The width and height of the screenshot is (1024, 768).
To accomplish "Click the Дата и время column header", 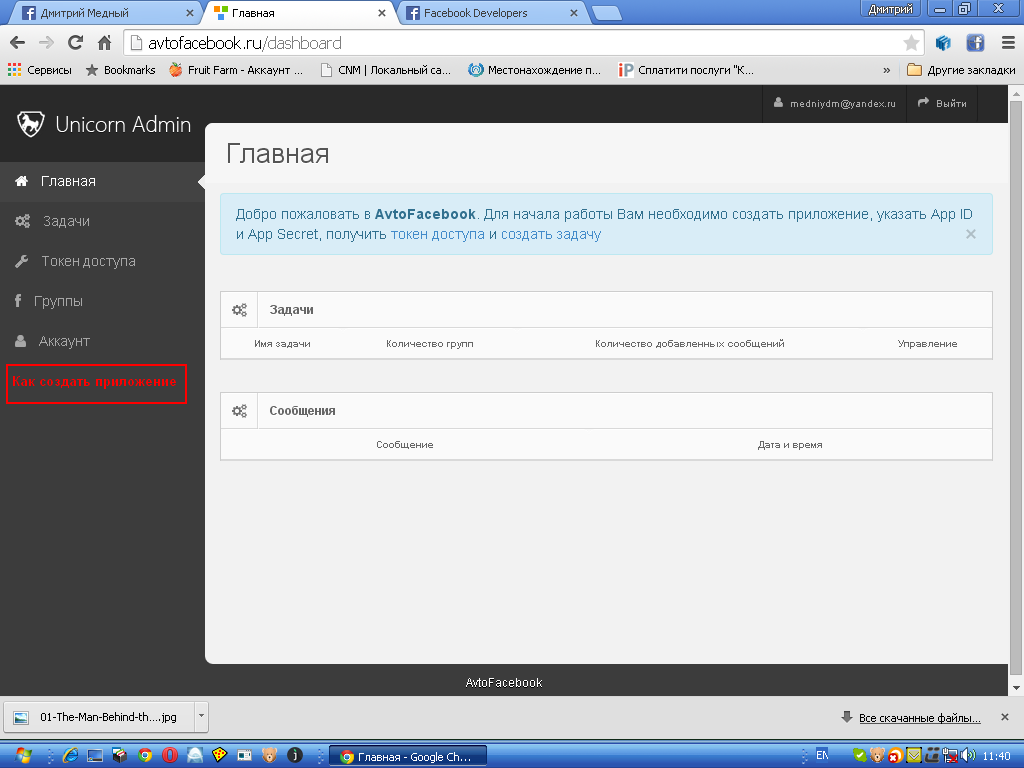I will (x=790, y=445).
